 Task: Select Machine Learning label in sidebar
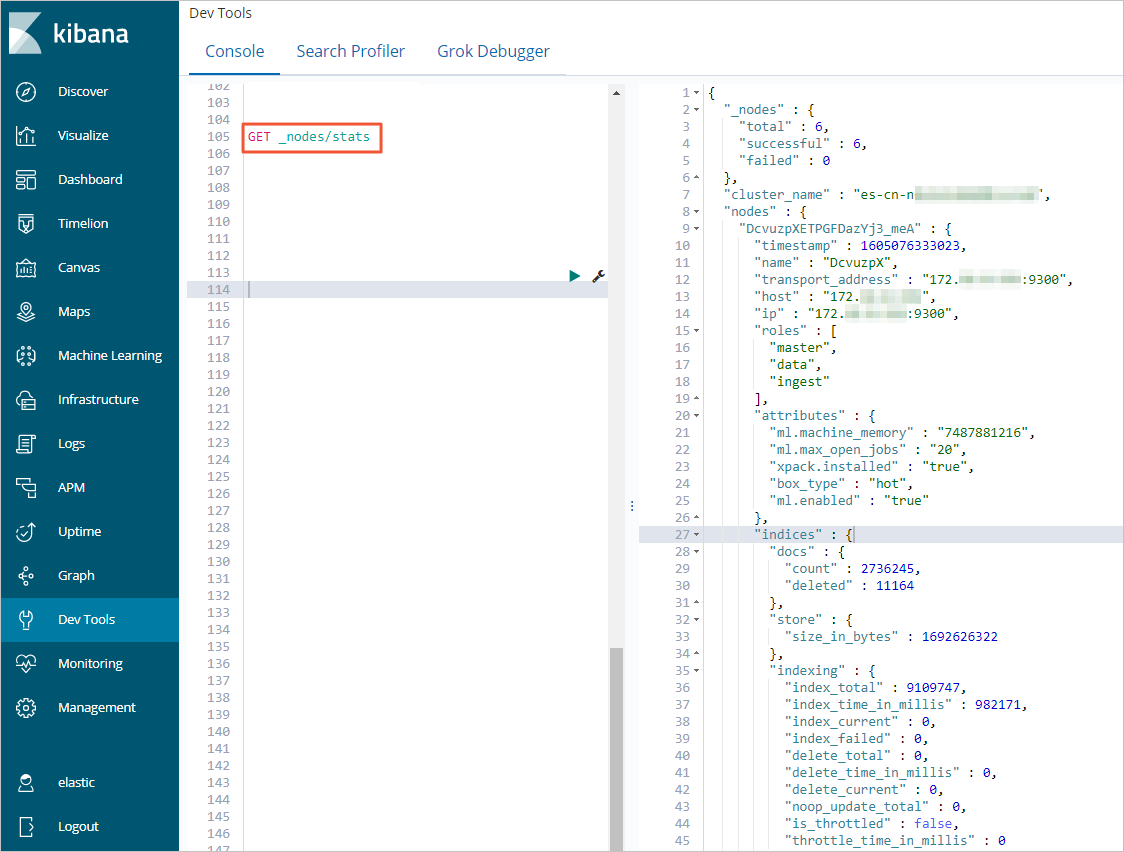(x=110, y=355)
